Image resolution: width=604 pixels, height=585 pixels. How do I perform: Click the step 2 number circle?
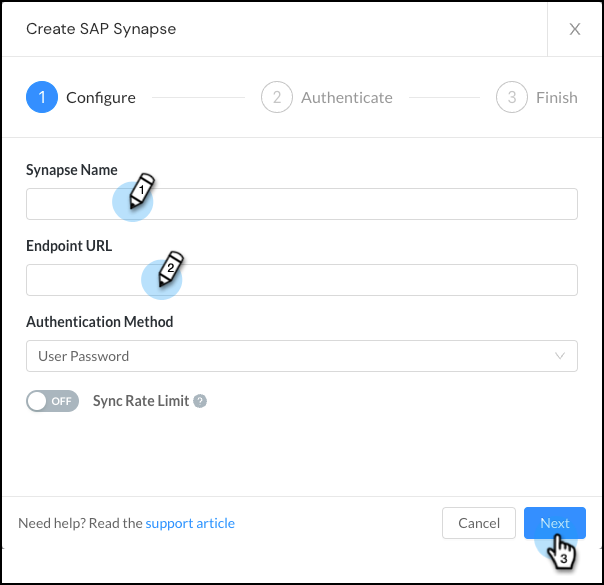click(277, 97)
